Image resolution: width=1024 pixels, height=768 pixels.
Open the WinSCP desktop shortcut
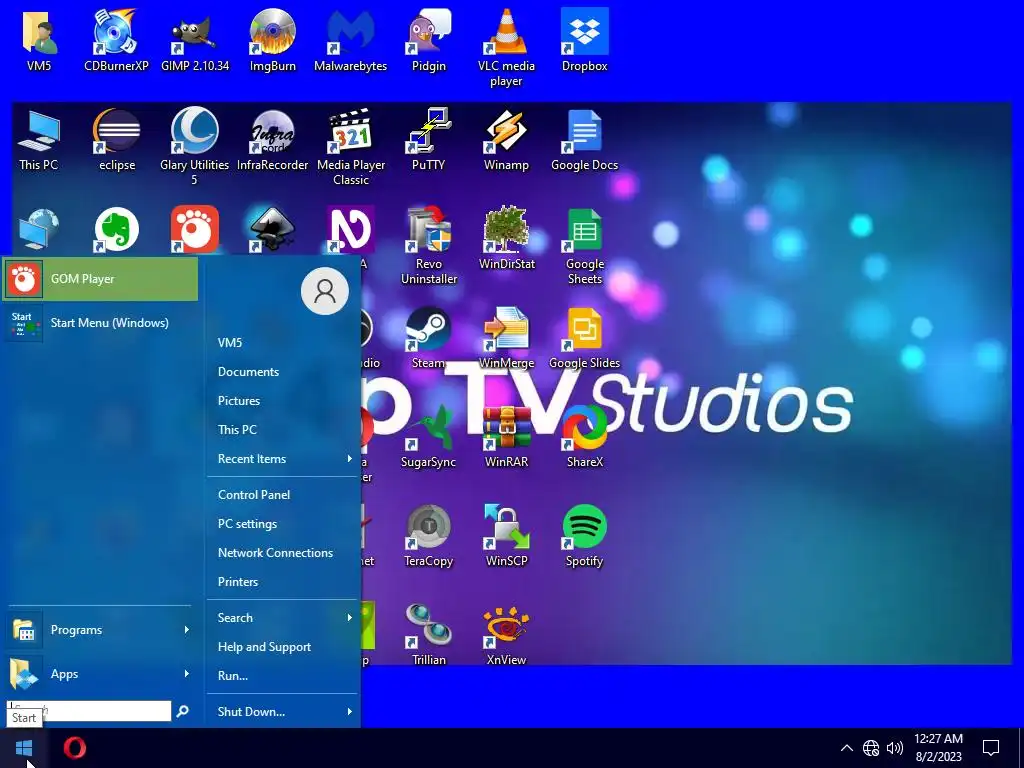(506, 536)
